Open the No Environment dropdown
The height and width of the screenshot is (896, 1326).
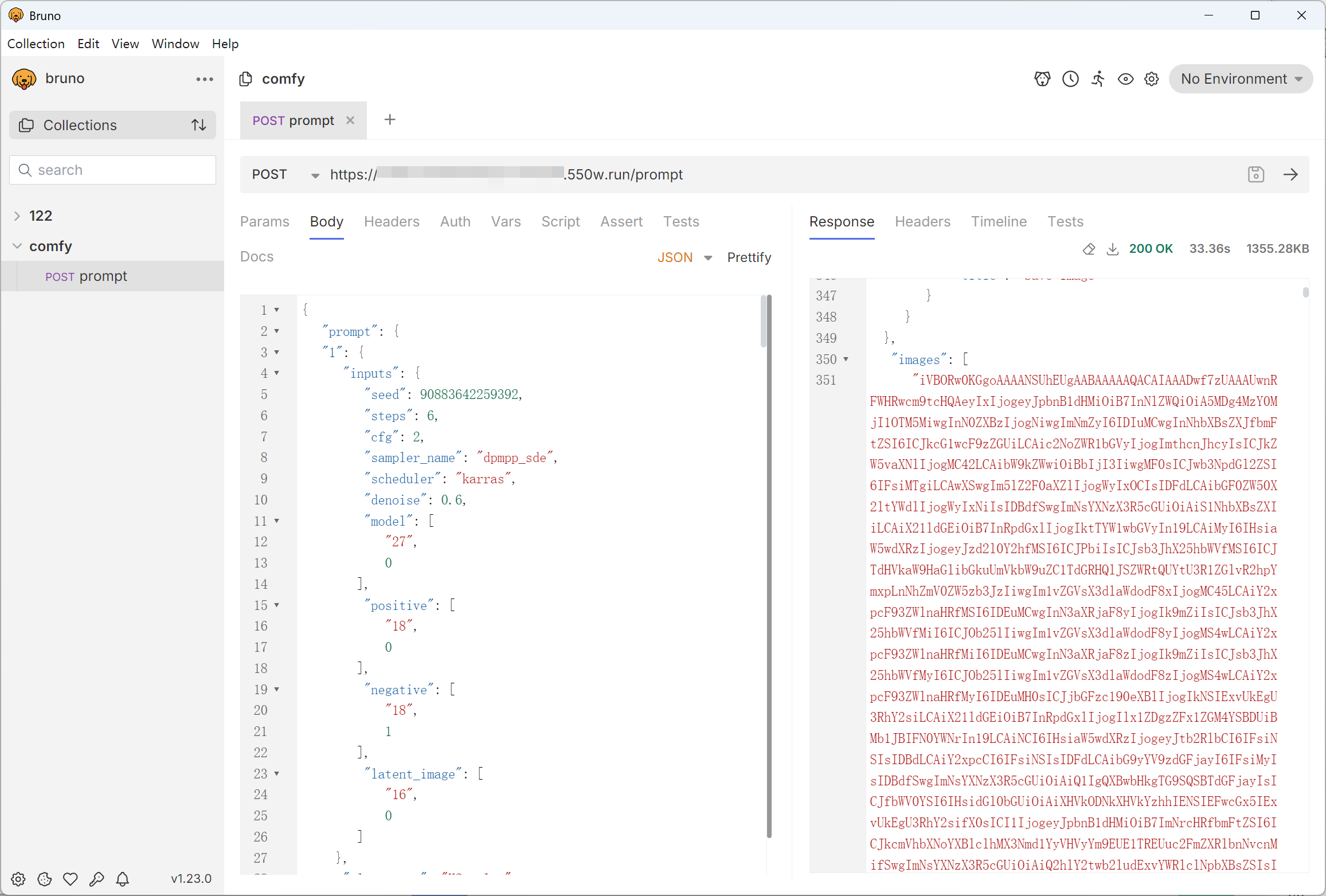[1241, 79]
